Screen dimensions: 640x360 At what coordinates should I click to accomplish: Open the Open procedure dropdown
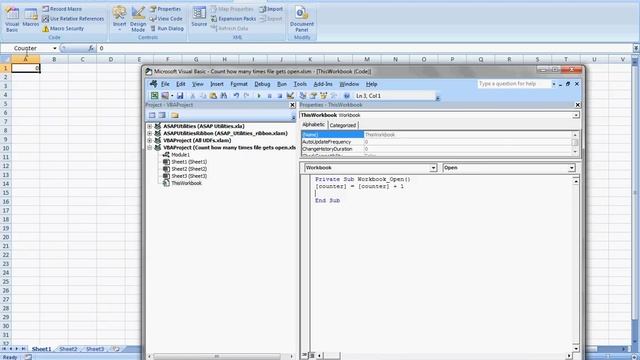pyautogui.click(x=571, y=168)
